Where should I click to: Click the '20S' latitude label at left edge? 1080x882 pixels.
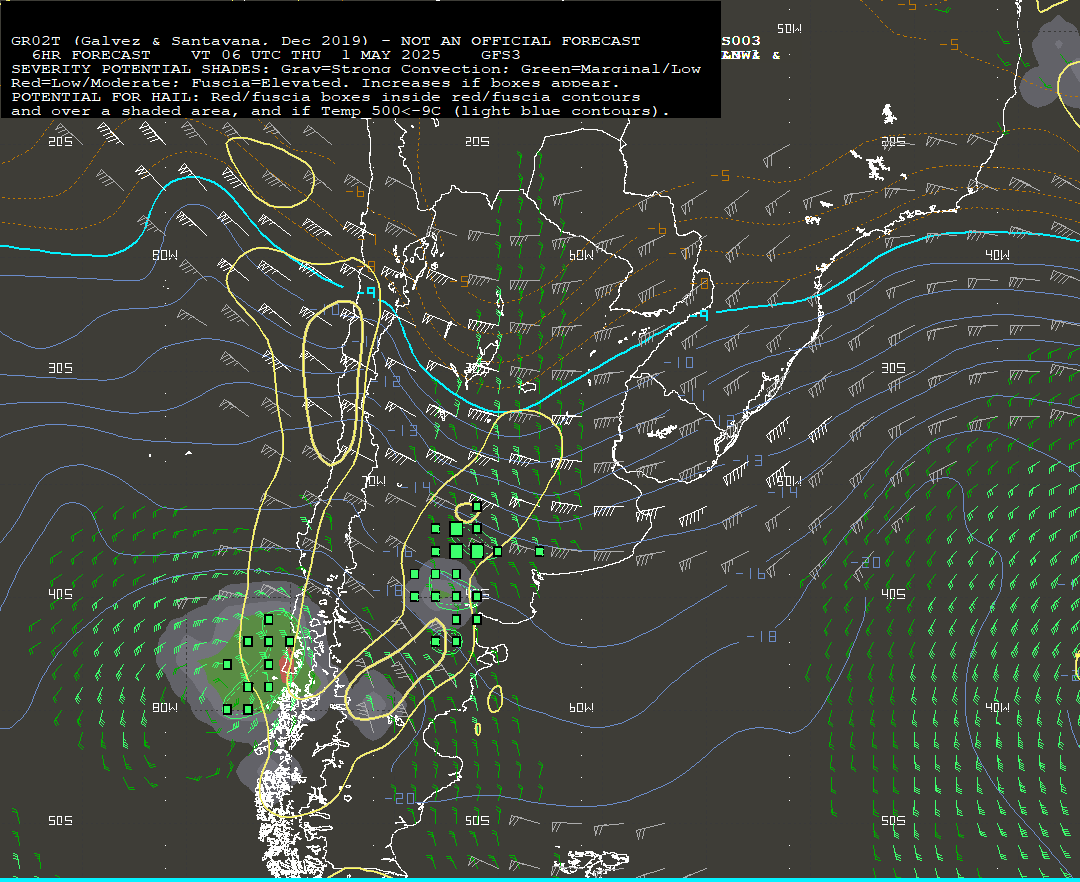coord(61,141)
